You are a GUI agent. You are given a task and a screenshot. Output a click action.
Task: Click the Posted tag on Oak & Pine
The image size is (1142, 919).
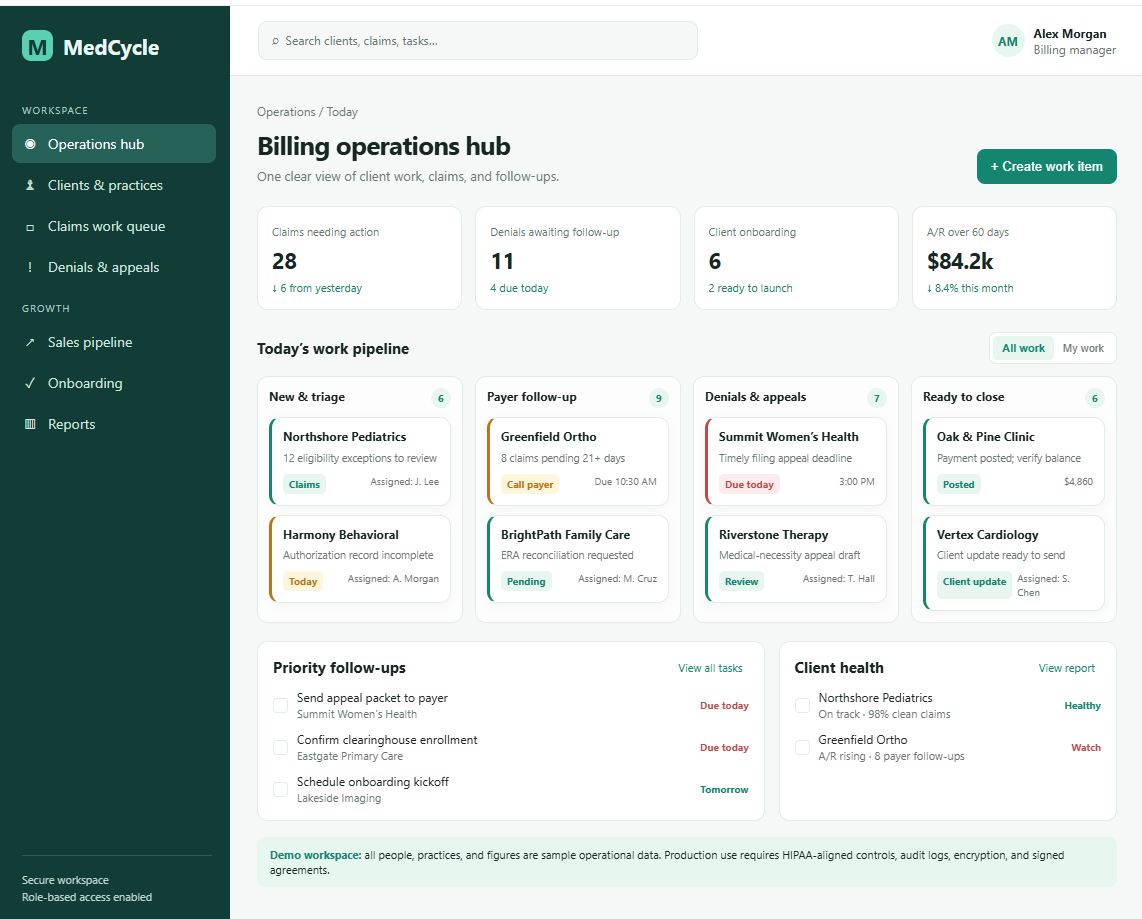[x=958, y=484]
